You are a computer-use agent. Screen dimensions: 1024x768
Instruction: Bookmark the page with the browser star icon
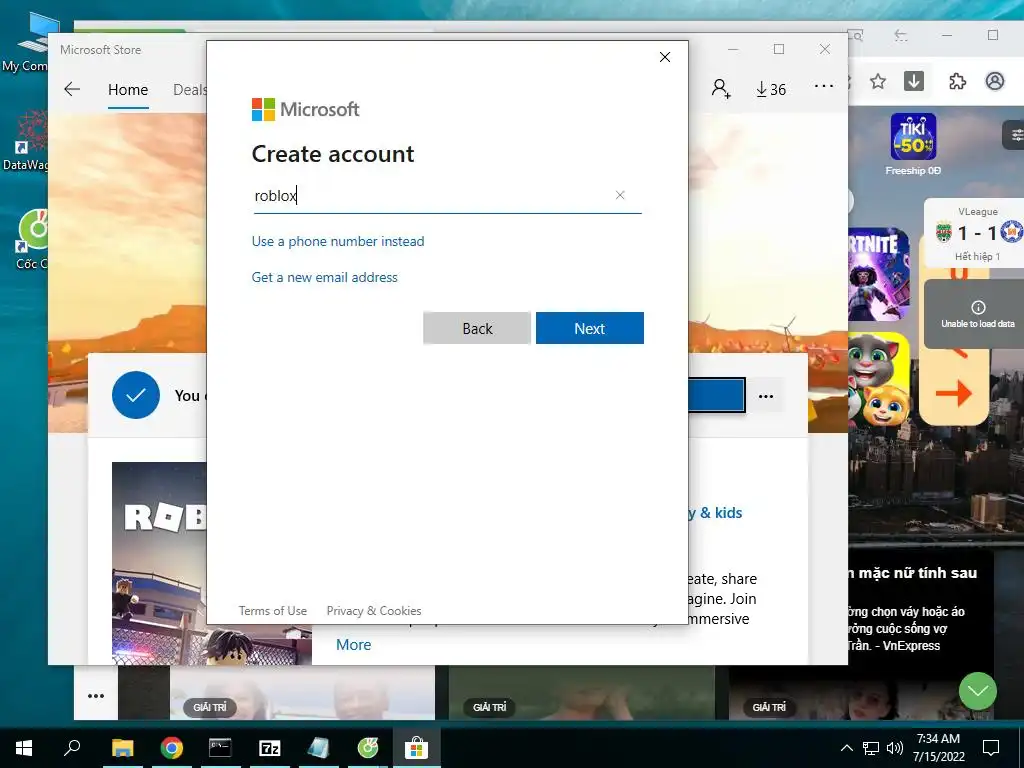(878, 82)
